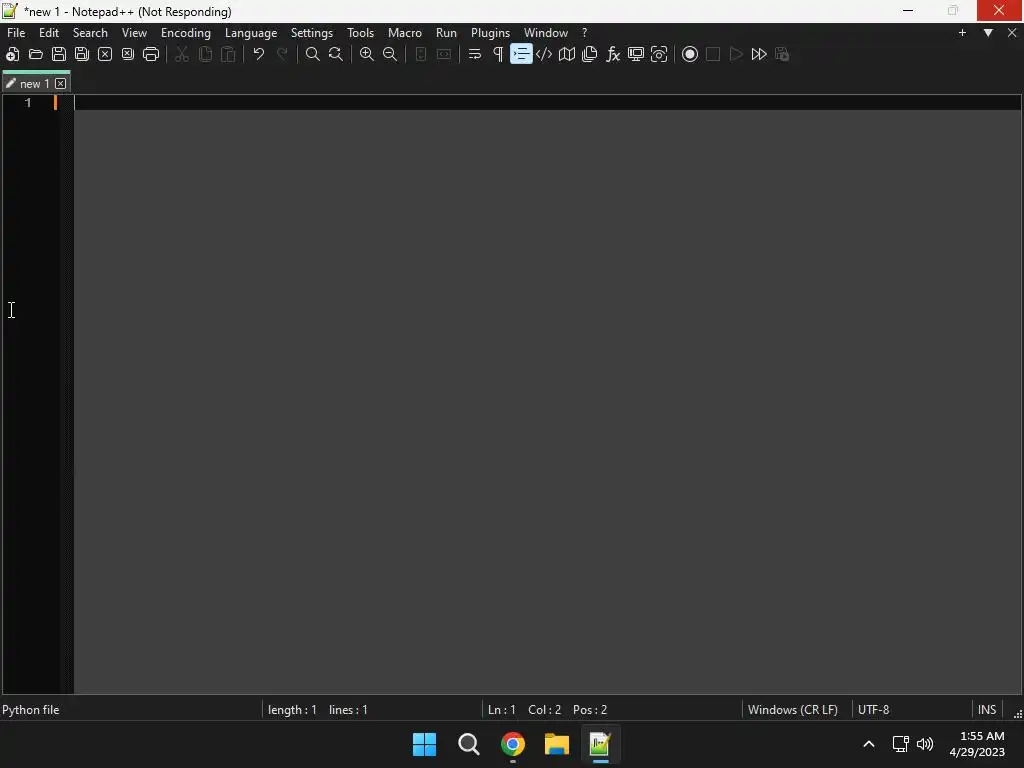Click Windows (CR LF) status entry
This screenshot has width=1024, height=768.
tap(793, 710)
